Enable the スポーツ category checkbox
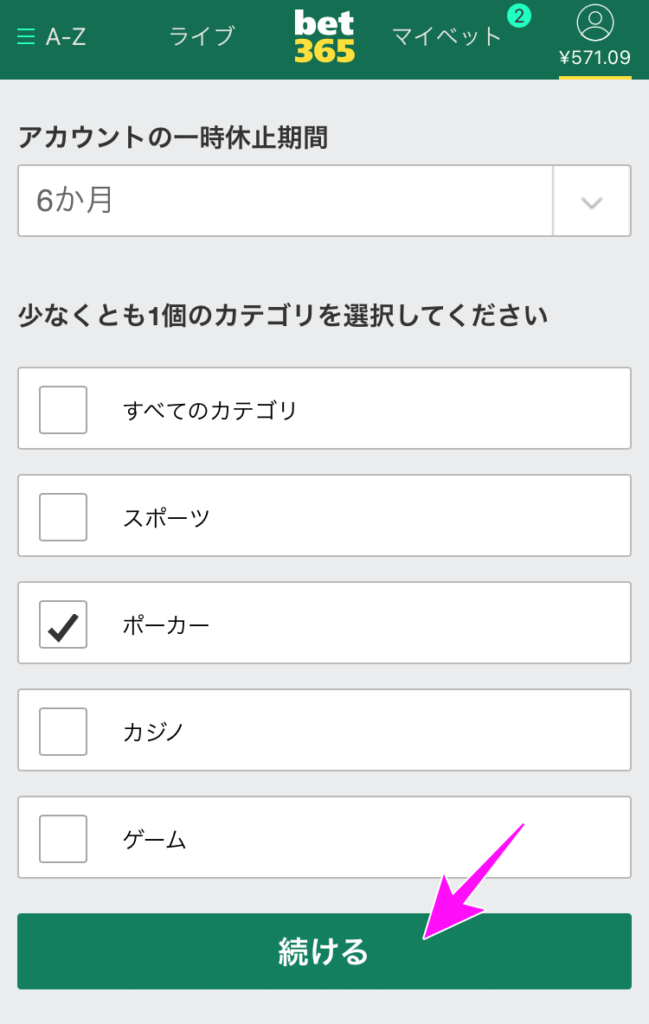This screenshot has width=649, height=1024. (62, 516)
